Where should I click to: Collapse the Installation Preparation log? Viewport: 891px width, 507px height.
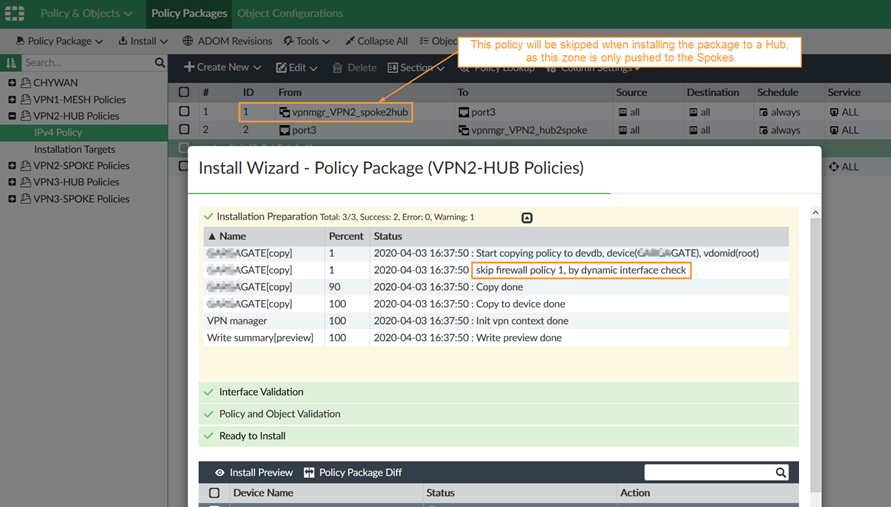point(527,217)
